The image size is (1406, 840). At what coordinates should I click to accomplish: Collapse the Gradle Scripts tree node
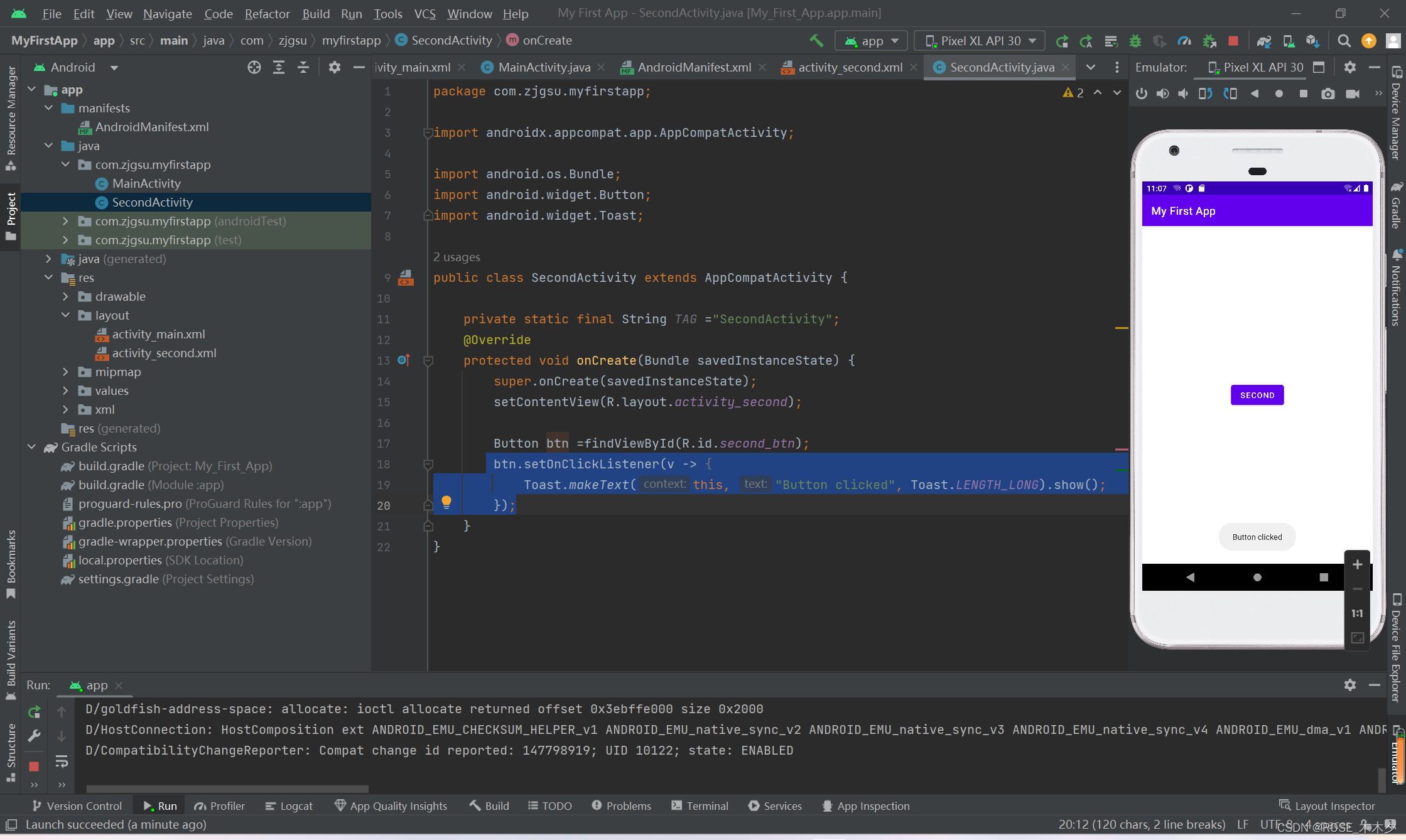[32, 447]
